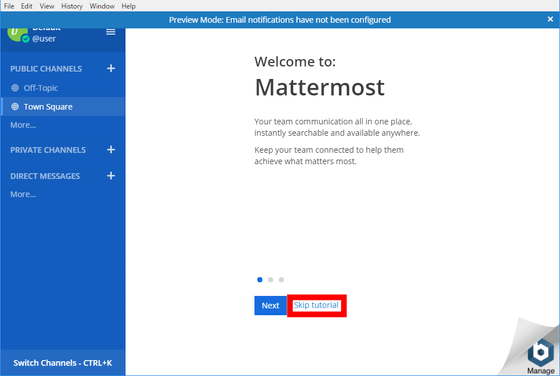Image resolution: width=560 pixels, height=376 pixels.
Task: Show more direct messages
Action: (x=23, y=194)
